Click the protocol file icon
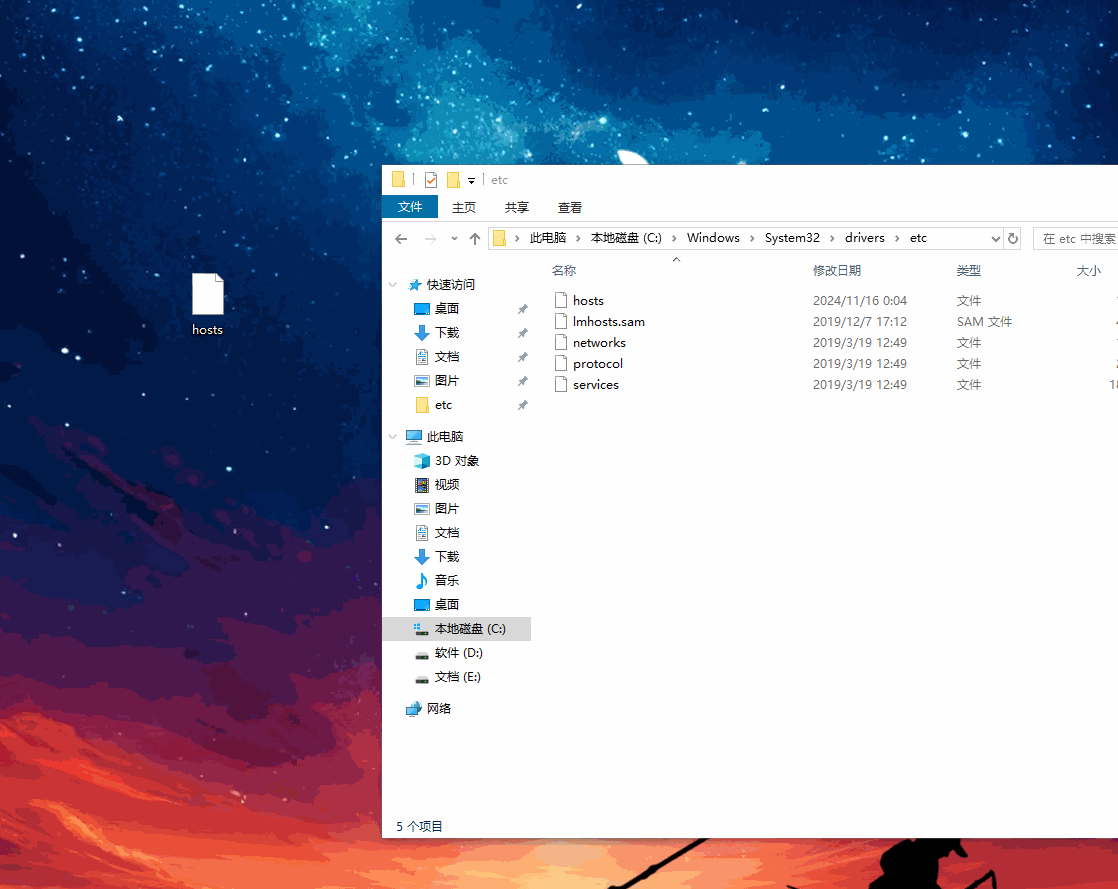 (561, 364)
